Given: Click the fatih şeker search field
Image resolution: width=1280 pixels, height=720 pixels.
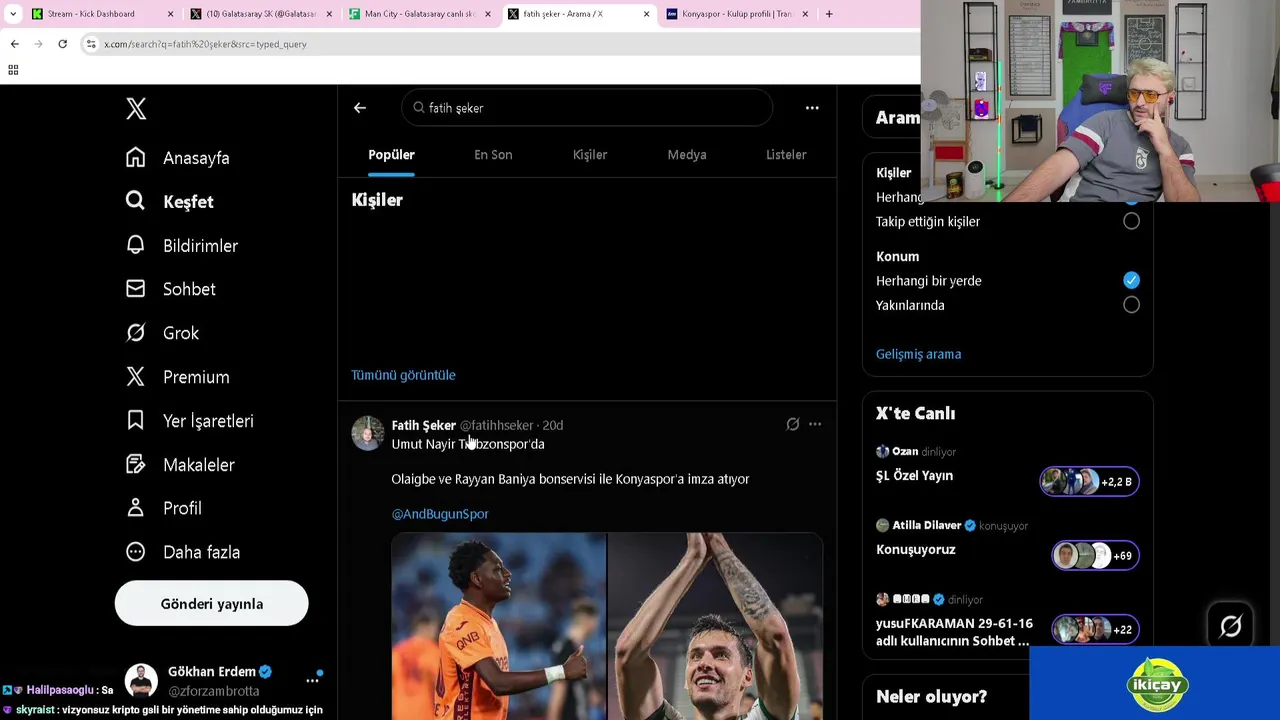Looking at the screenshot, I should tap(587, 108).
